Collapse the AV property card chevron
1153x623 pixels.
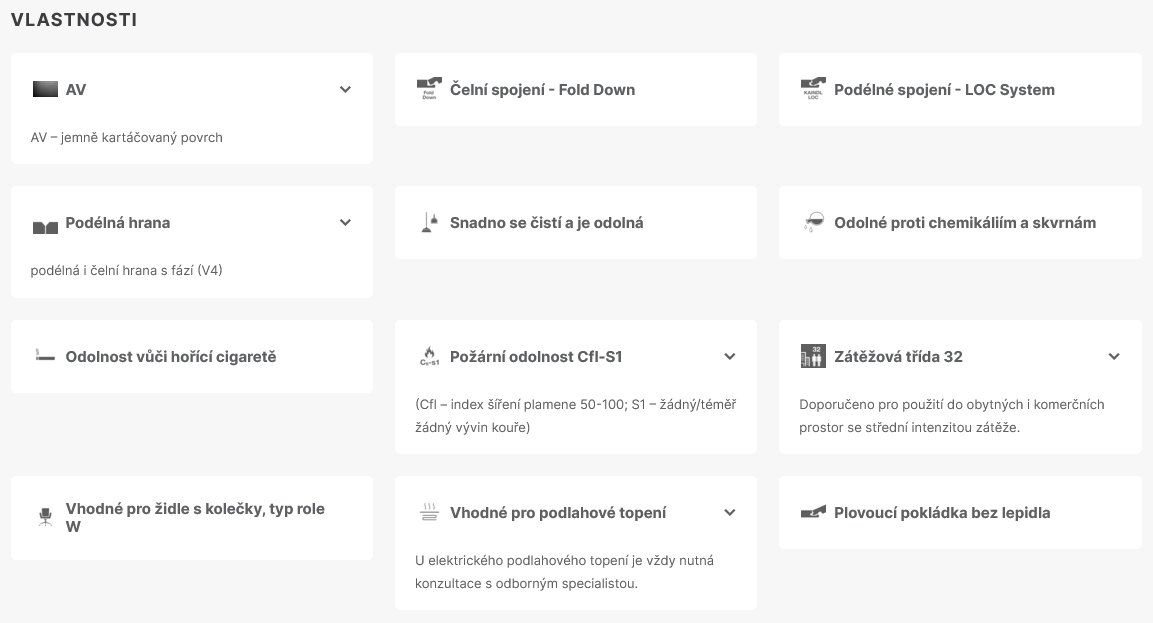coord(345,89)
